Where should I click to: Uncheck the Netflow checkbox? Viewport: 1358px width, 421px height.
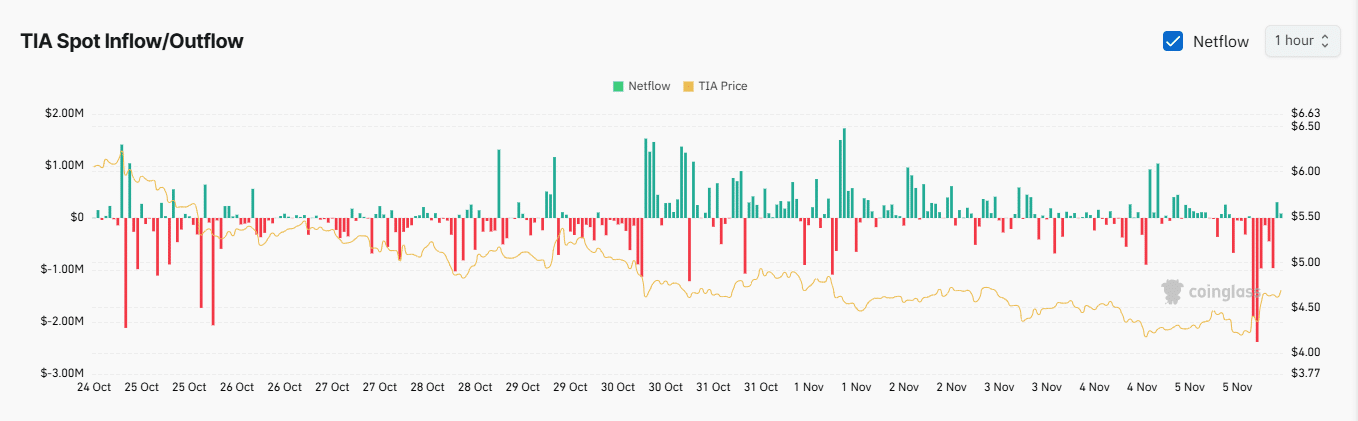tap(1173, 41)
